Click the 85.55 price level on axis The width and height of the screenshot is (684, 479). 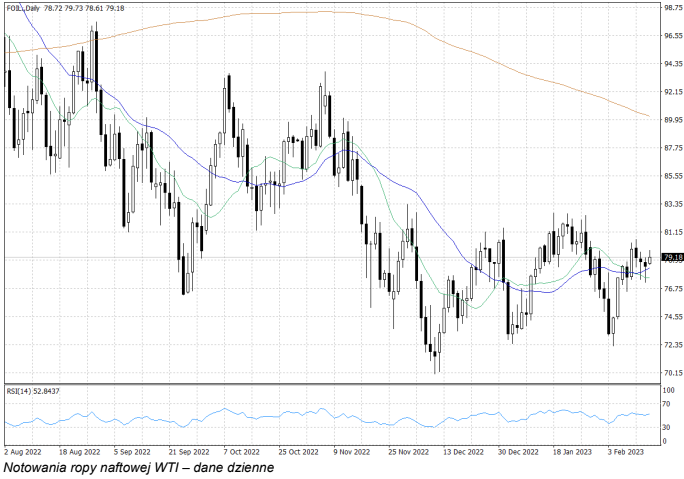[672, 176]
